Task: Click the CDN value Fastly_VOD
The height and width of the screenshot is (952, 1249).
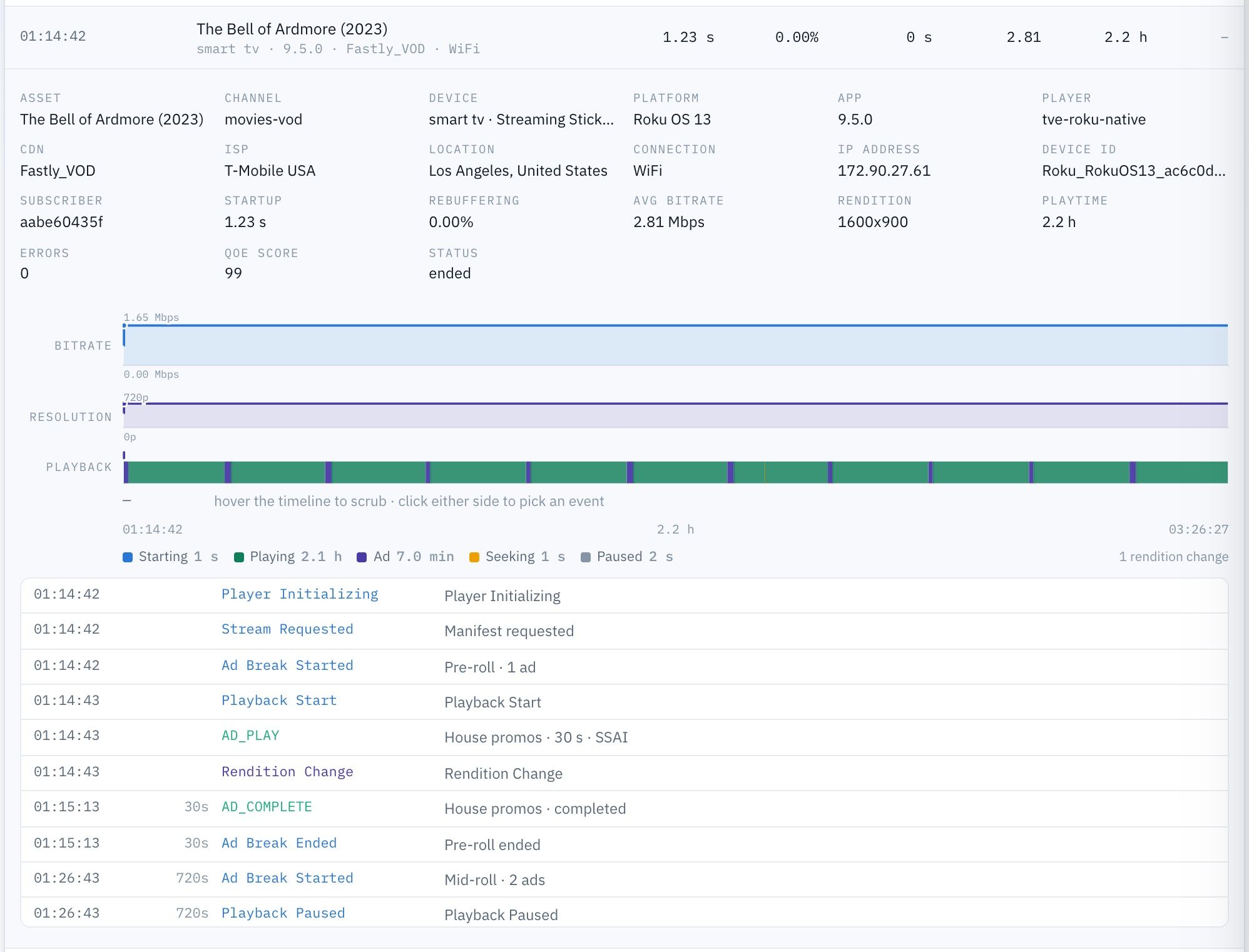Action: [x=58, y=171]
